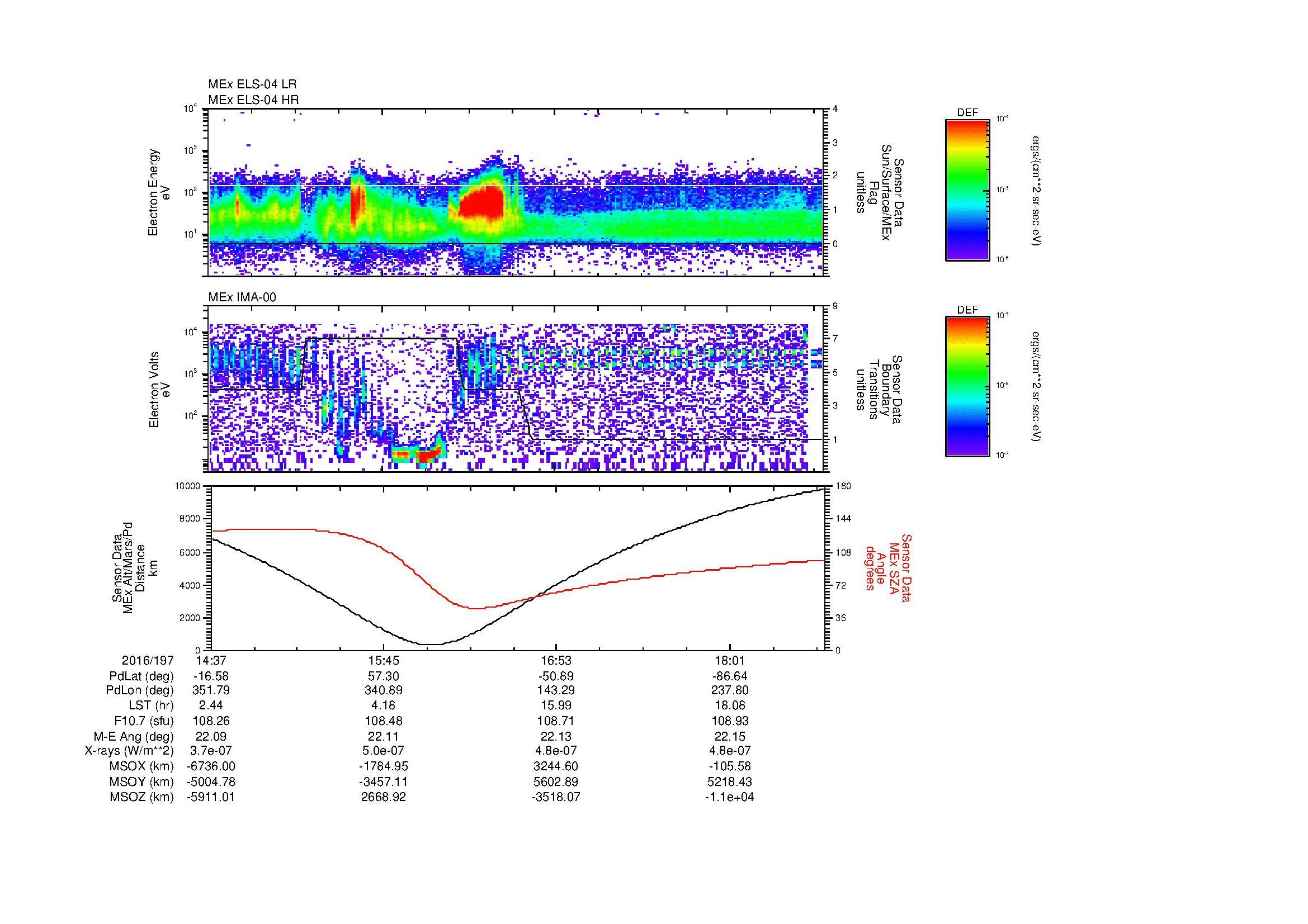The height and width of the screenshot is (924, 1308).
Task: Click the MSOY value '5602.89'
Action: (x=556, y=781)
